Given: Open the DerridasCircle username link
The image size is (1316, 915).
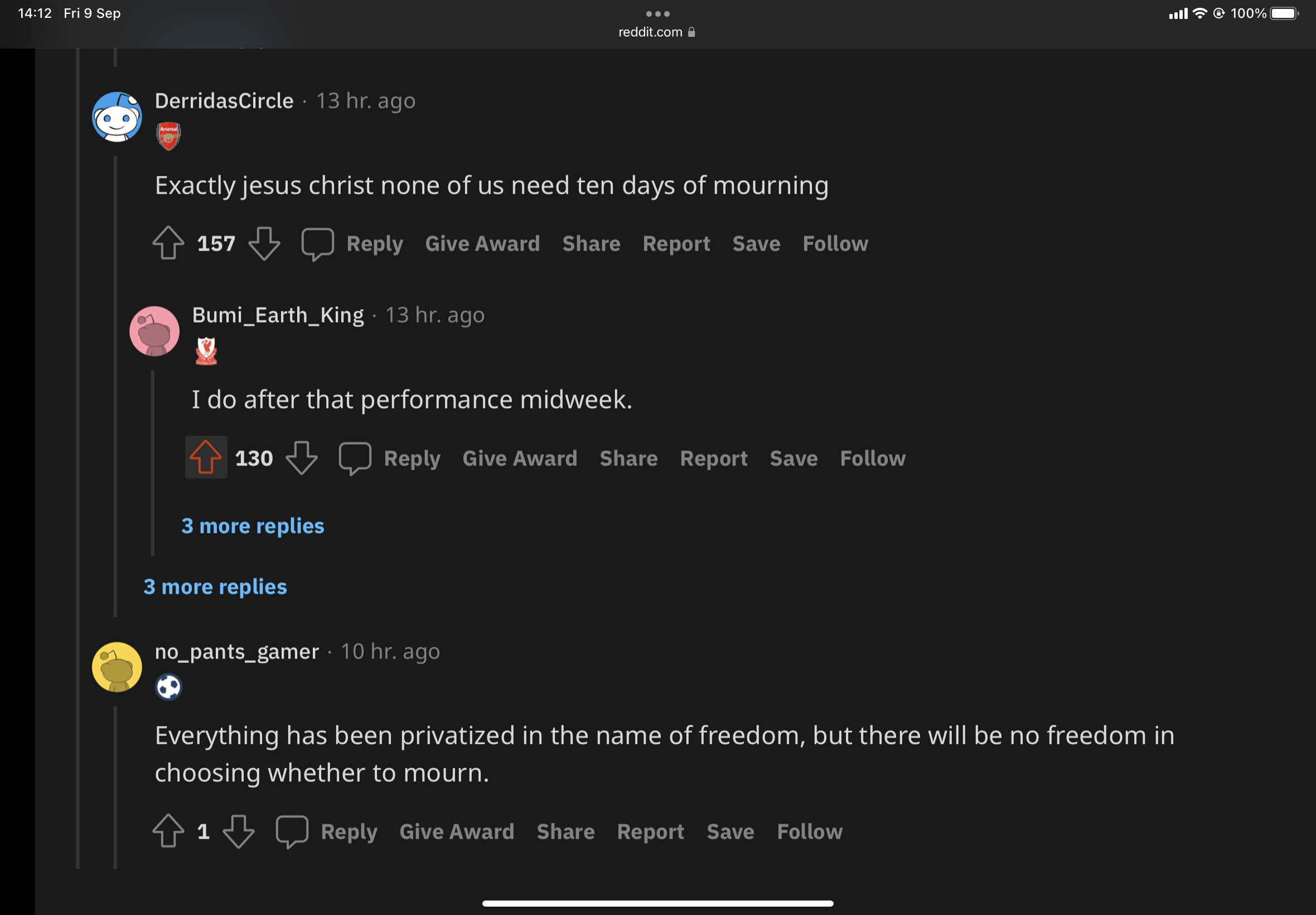Looking at the screenshot, I should 224,101.
